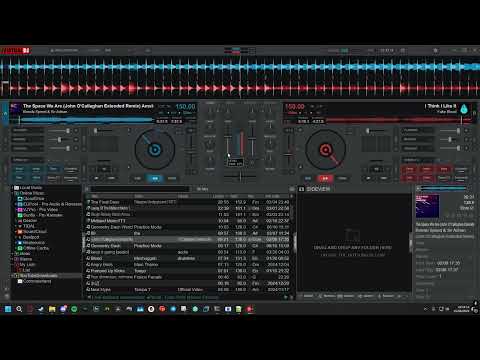Select the Deezer folder icon
This screenshot has width=480, height=360.
pos(20,221)
